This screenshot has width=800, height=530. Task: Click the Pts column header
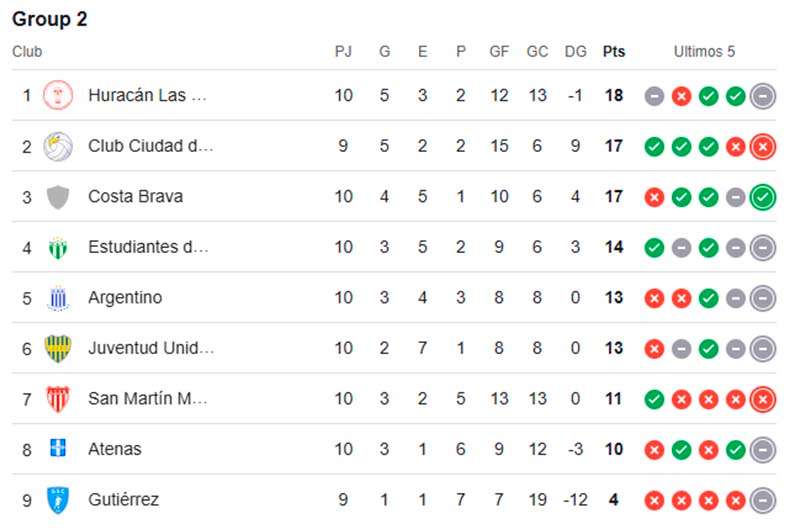click(614, 52)
